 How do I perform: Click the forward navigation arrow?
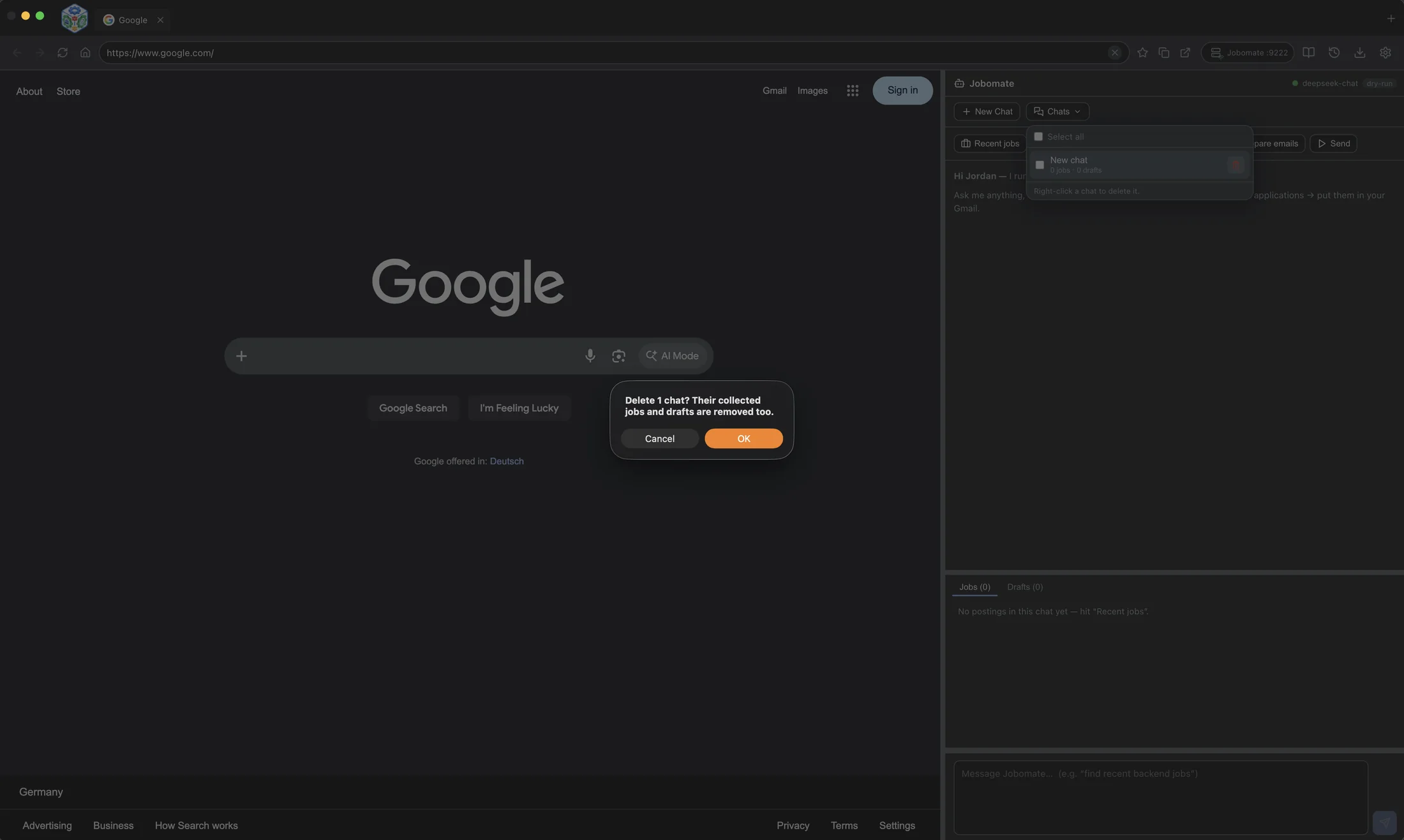[x=40, y=53]
